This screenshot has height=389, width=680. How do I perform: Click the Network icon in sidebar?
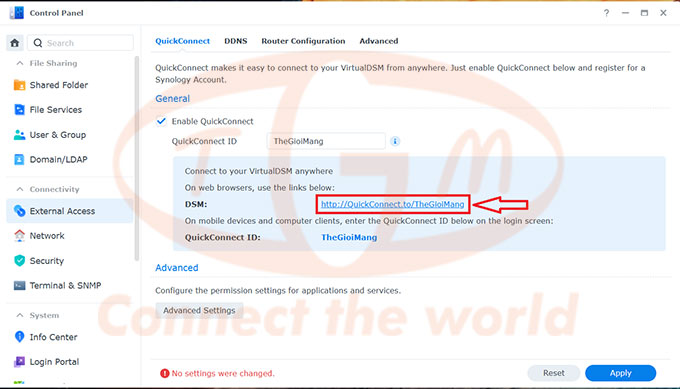point(20,236)
